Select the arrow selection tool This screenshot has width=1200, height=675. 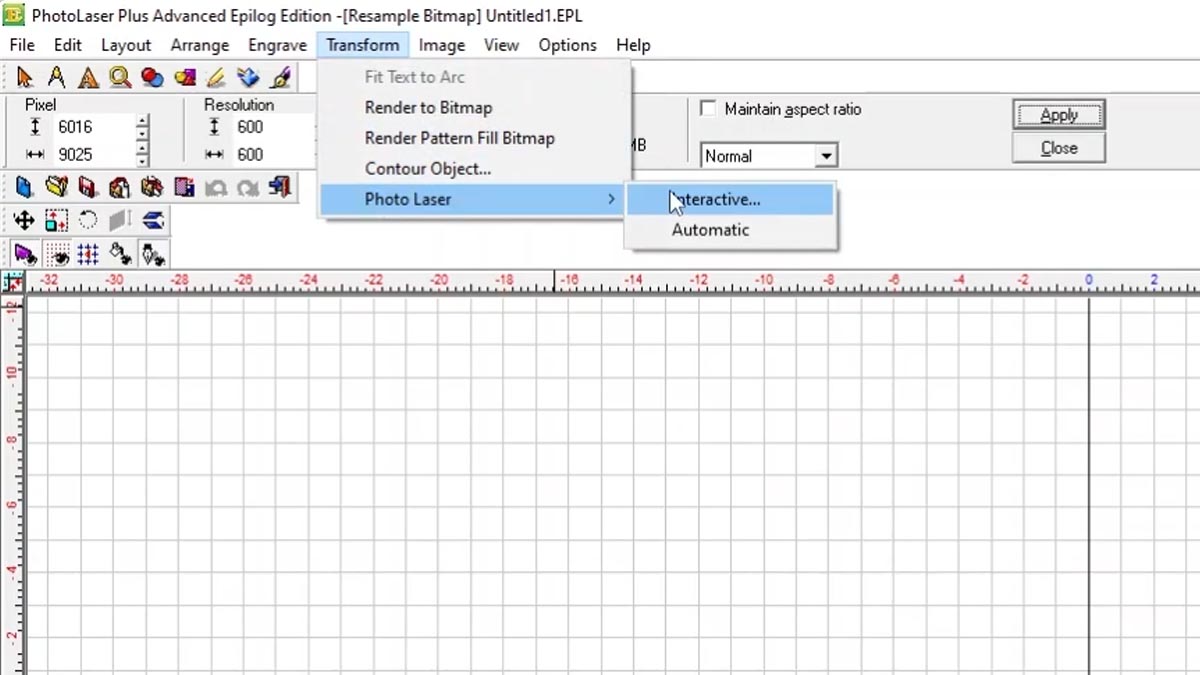[x=25, y=77]
